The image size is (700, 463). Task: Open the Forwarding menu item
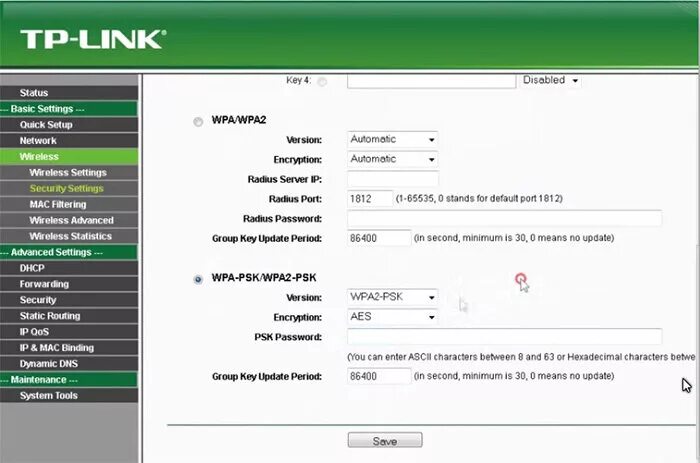[x=69, y=284]
